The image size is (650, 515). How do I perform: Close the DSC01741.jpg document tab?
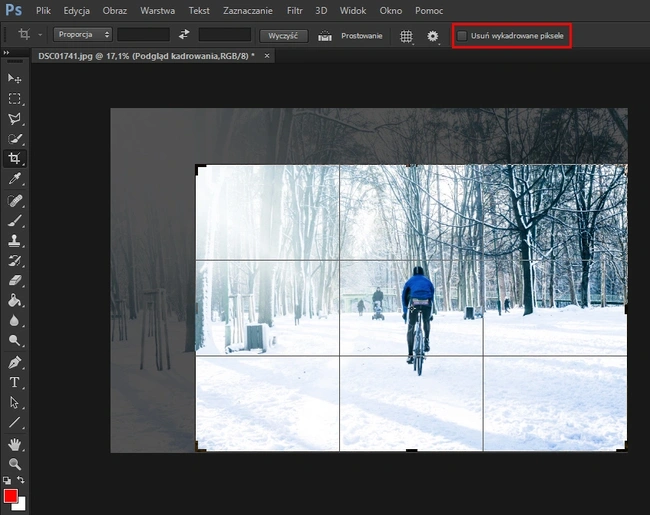coord(267,56)
